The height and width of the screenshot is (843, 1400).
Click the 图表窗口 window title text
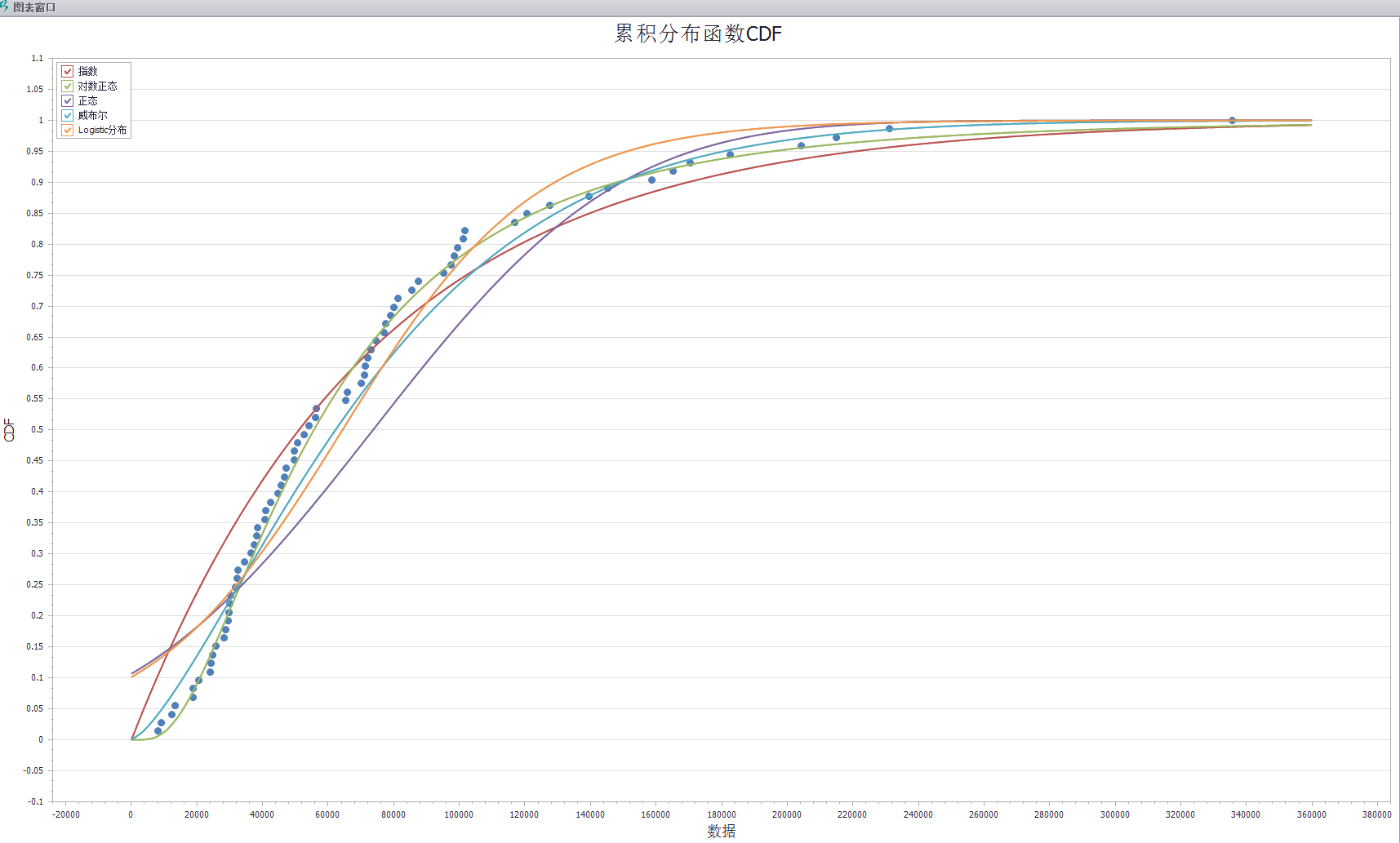(x=34, y=7)
